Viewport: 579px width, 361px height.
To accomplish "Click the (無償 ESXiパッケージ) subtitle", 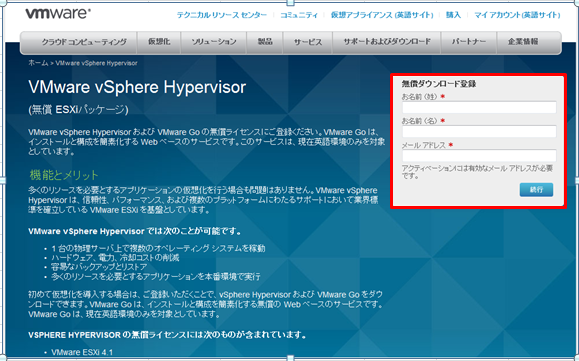I will [x=78, y=110].
